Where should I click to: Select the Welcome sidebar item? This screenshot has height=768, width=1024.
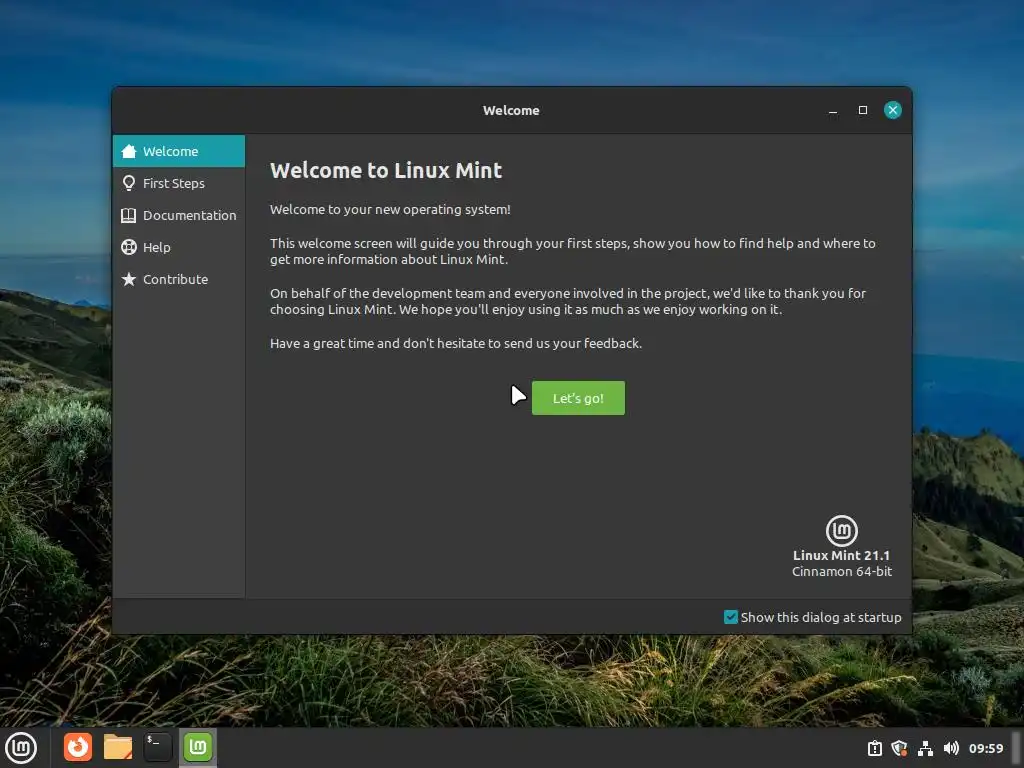point(179,151)
